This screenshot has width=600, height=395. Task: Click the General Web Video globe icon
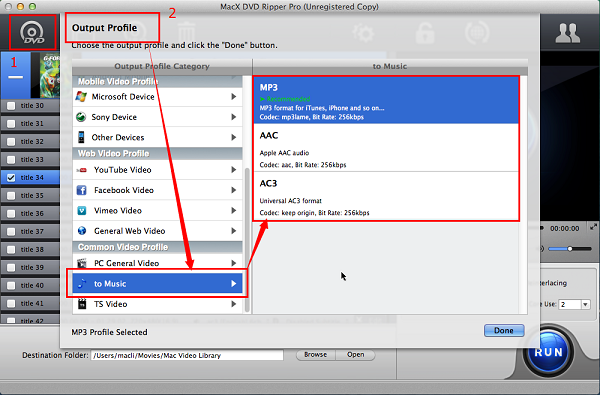(82, 231)
